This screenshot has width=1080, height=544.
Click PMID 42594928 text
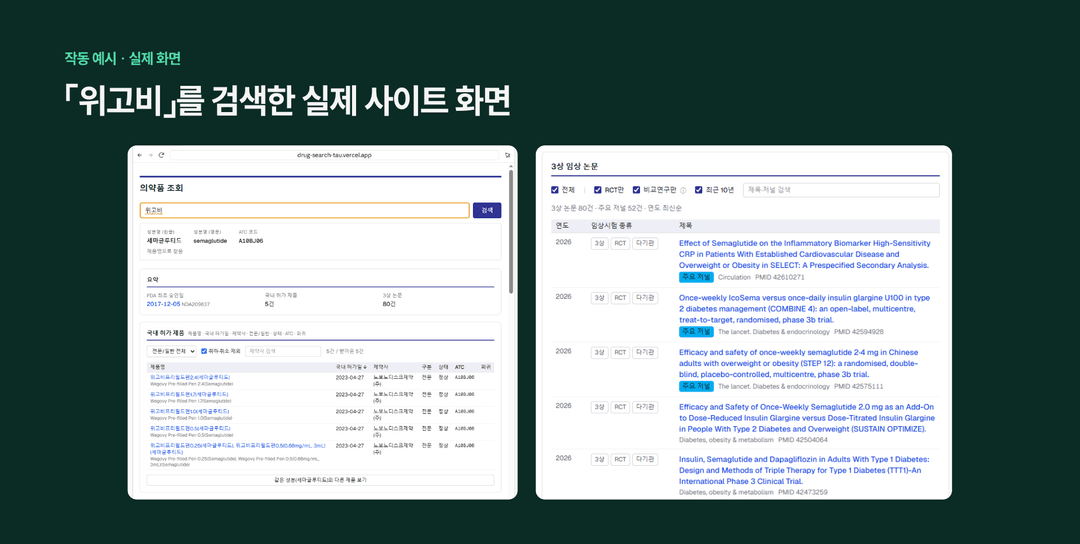tap(859, 332)
